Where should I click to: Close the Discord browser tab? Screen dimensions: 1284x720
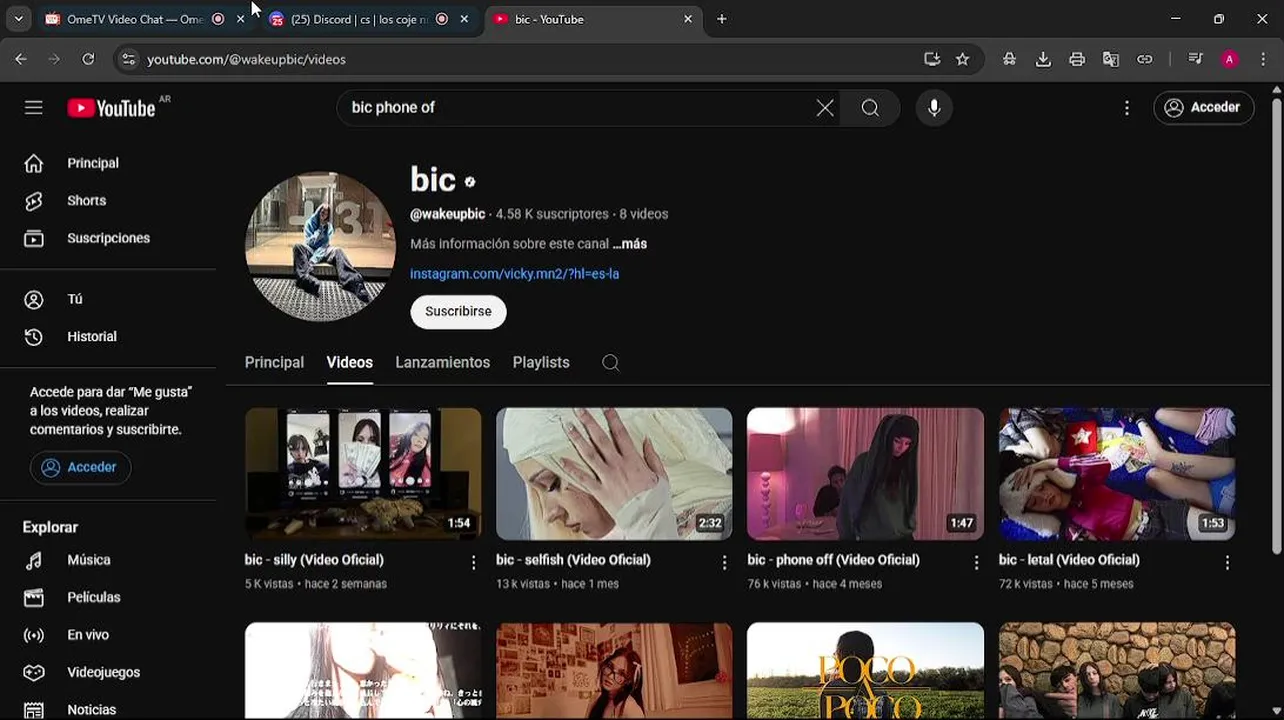coord(464,19)
